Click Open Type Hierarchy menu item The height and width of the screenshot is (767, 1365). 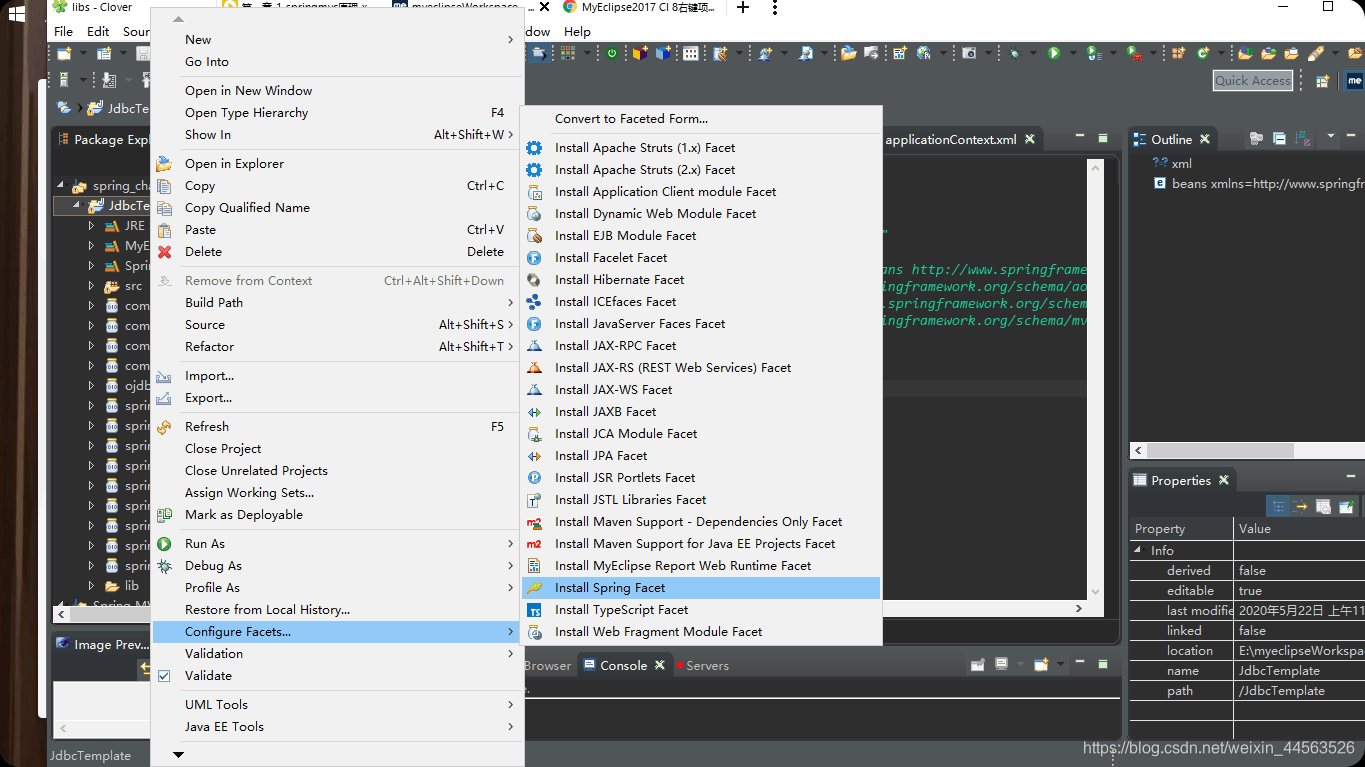[x=338, y=113]
